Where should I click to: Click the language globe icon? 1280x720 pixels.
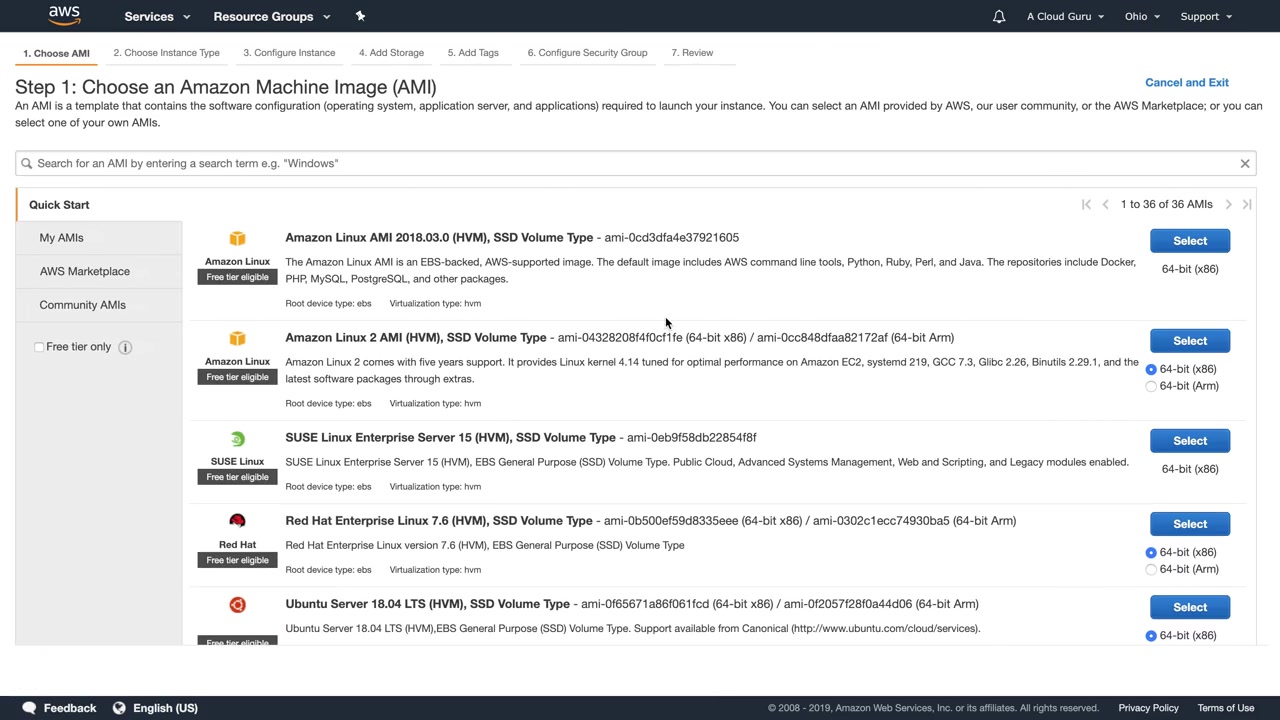point(119,708)
